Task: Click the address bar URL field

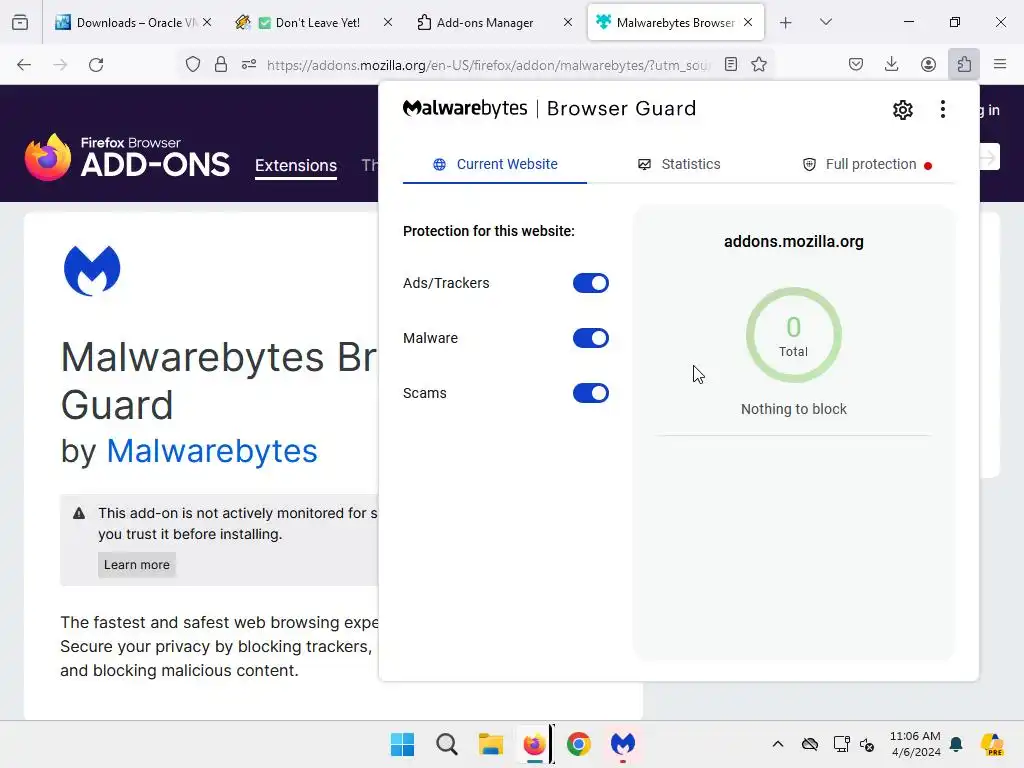Action: (x=488, y=65)
